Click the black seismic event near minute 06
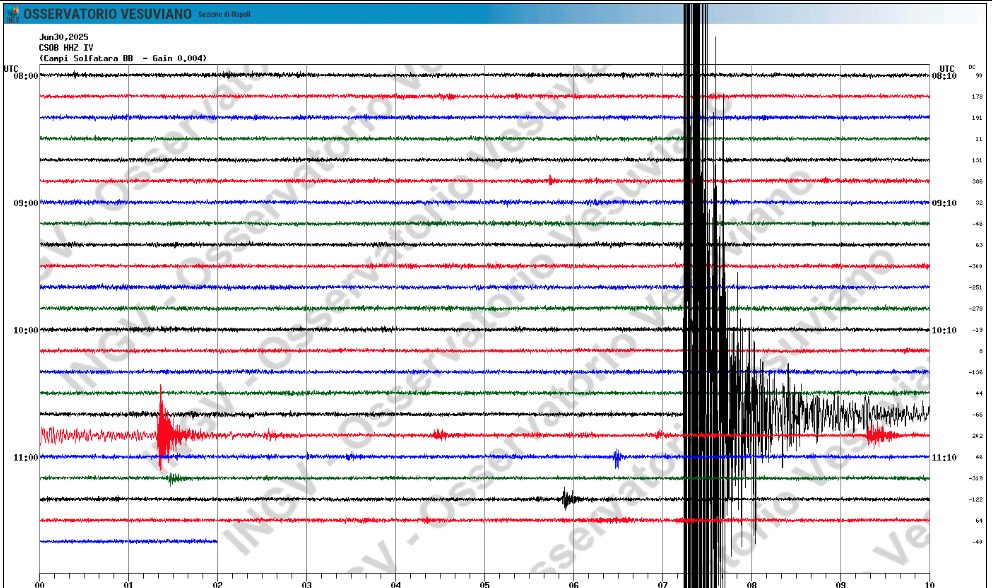This screenshot has height=588, width=992. pyautogui.click(x=567, y=499)
